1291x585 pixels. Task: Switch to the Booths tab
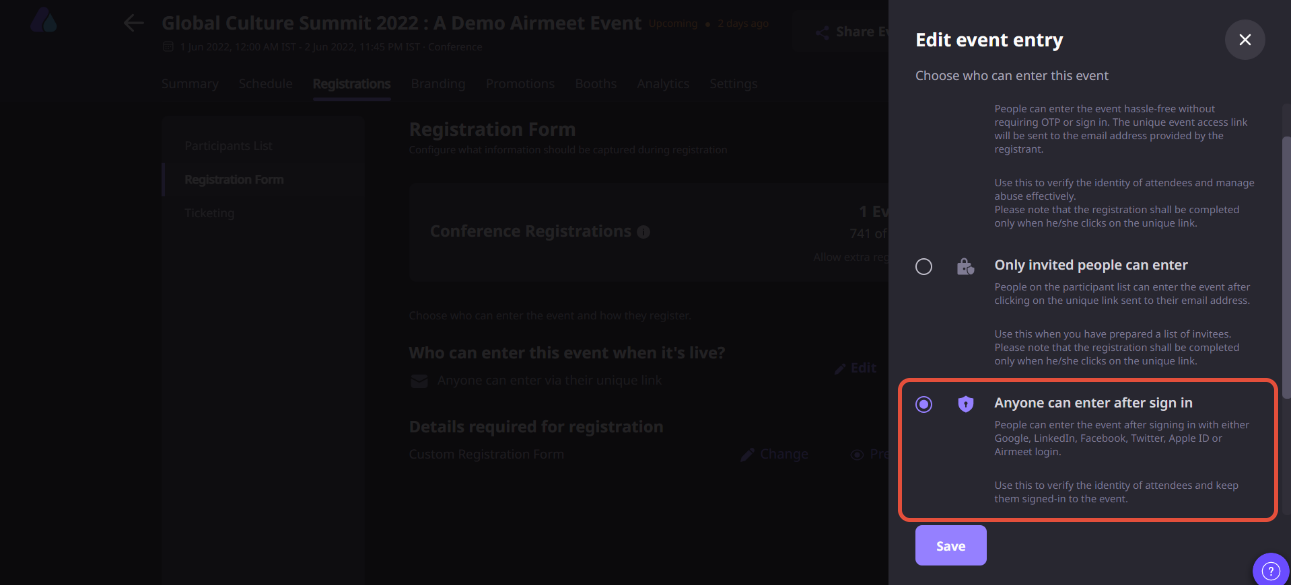[596, 84]
